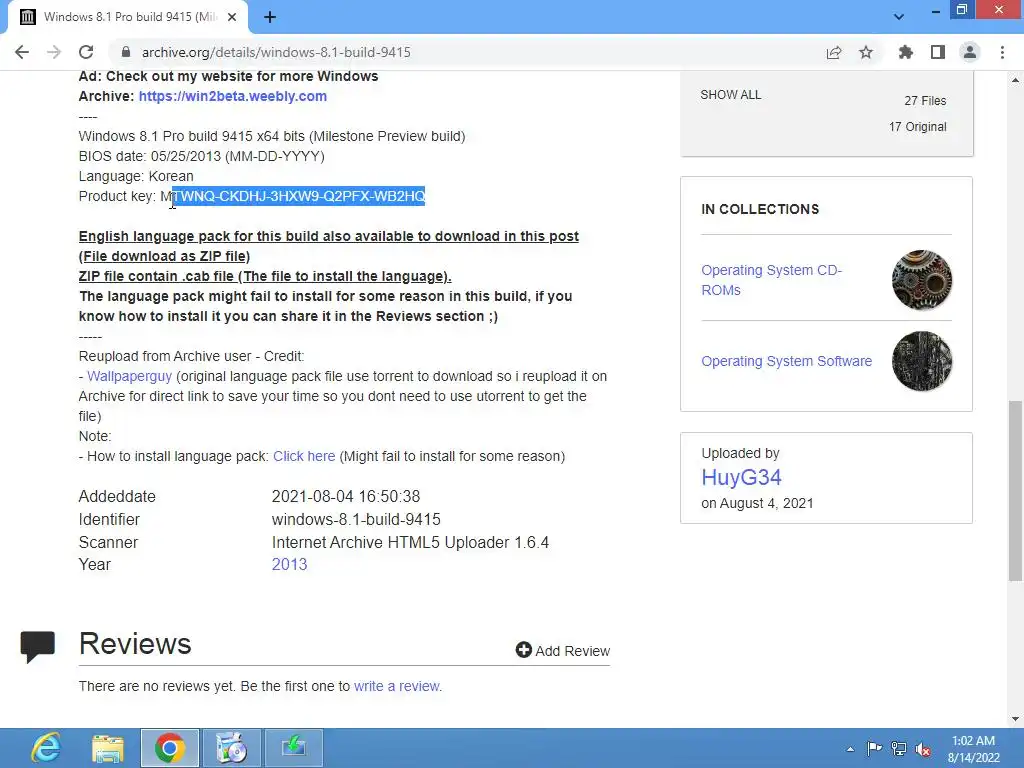Click the muted volume tray icon

923,749
